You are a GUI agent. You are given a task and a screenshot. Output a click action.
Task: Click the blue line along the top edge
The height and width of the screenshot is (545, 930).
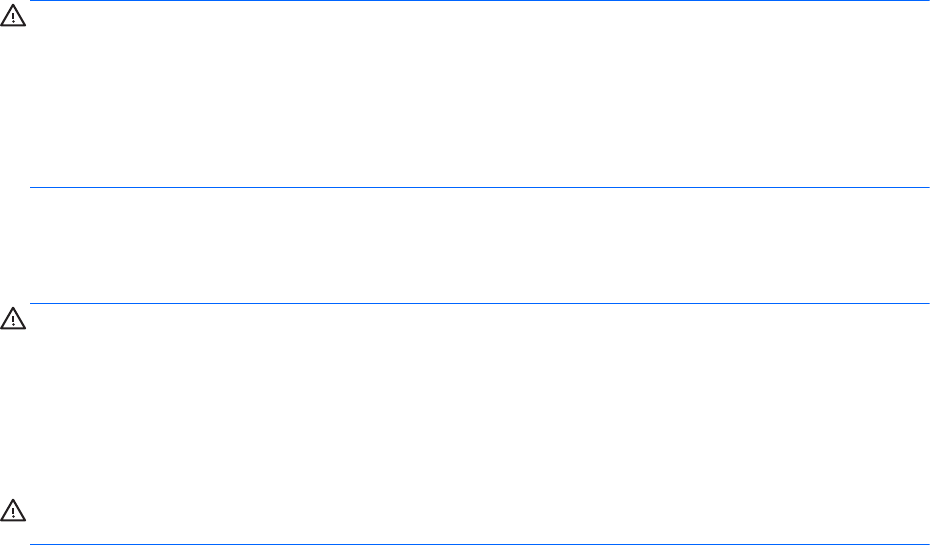(480, 1)
